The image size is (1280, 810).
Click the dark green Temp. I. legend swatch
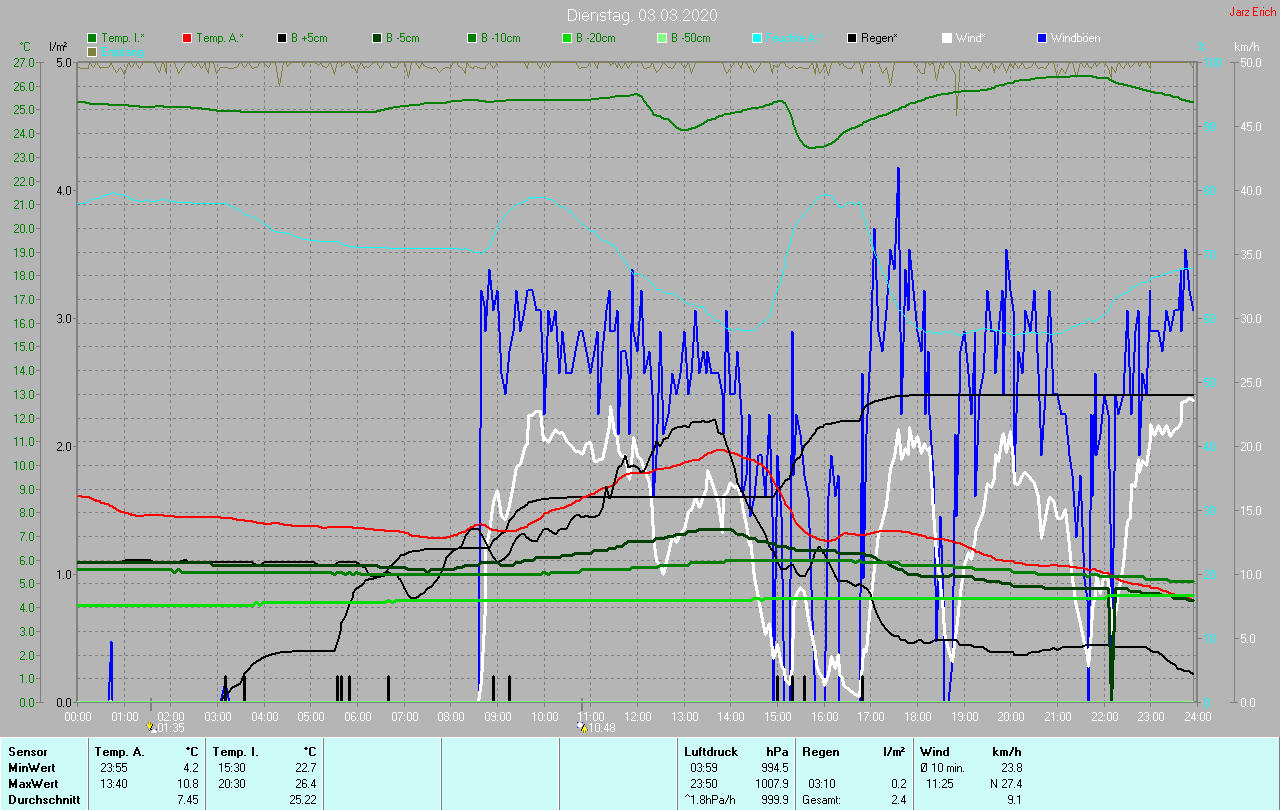pyautogui.click(x=92, y=38)
